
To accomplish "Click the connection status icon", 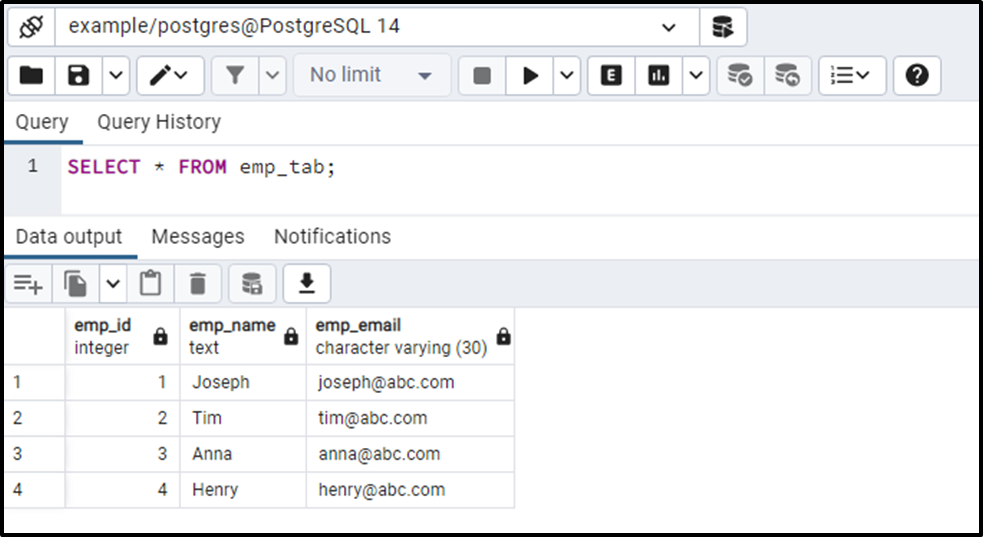I will 31,28.
